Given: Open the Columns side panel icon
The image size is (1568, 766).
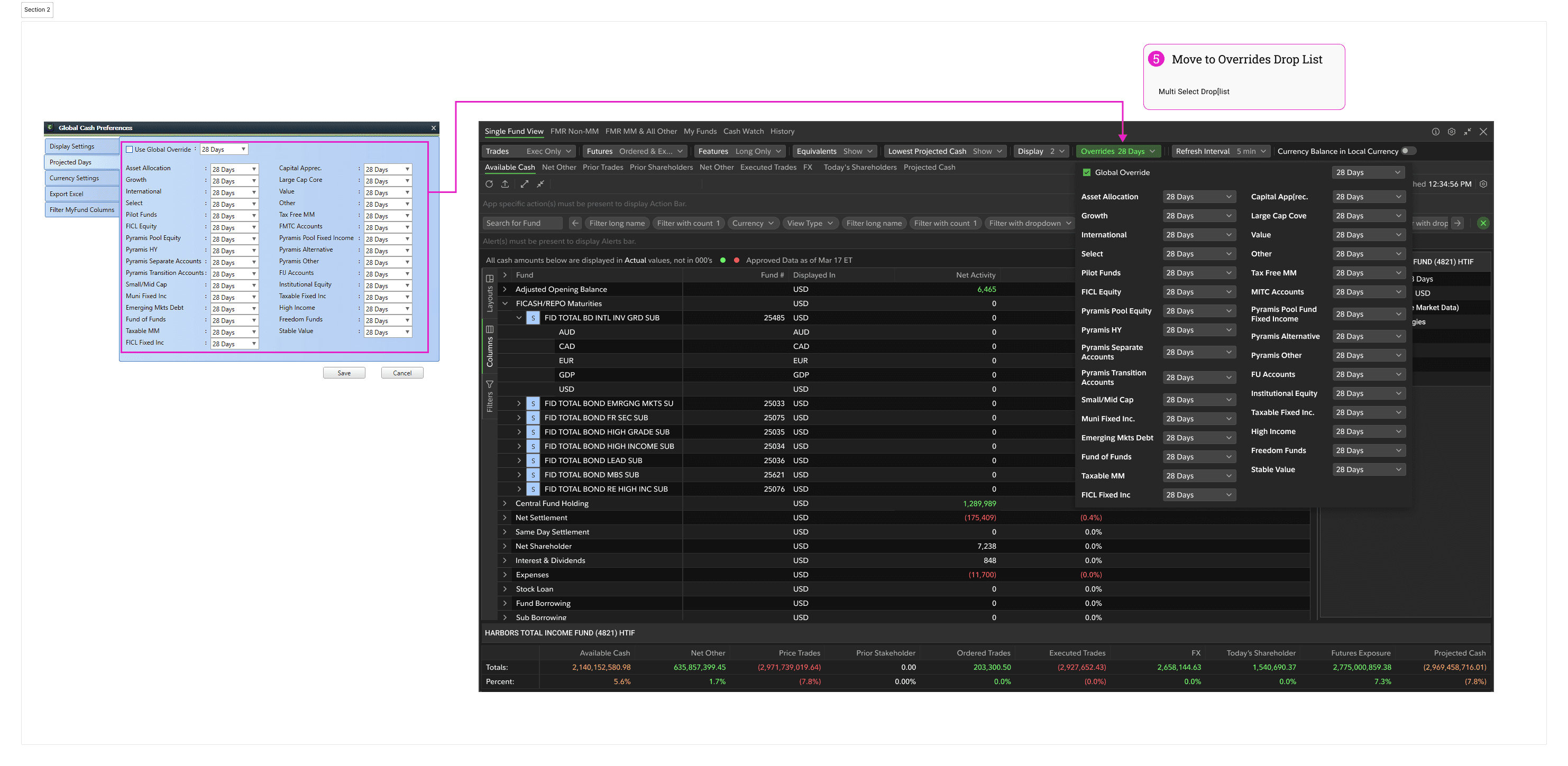Looking at the screenshot, I should point(489,329).
